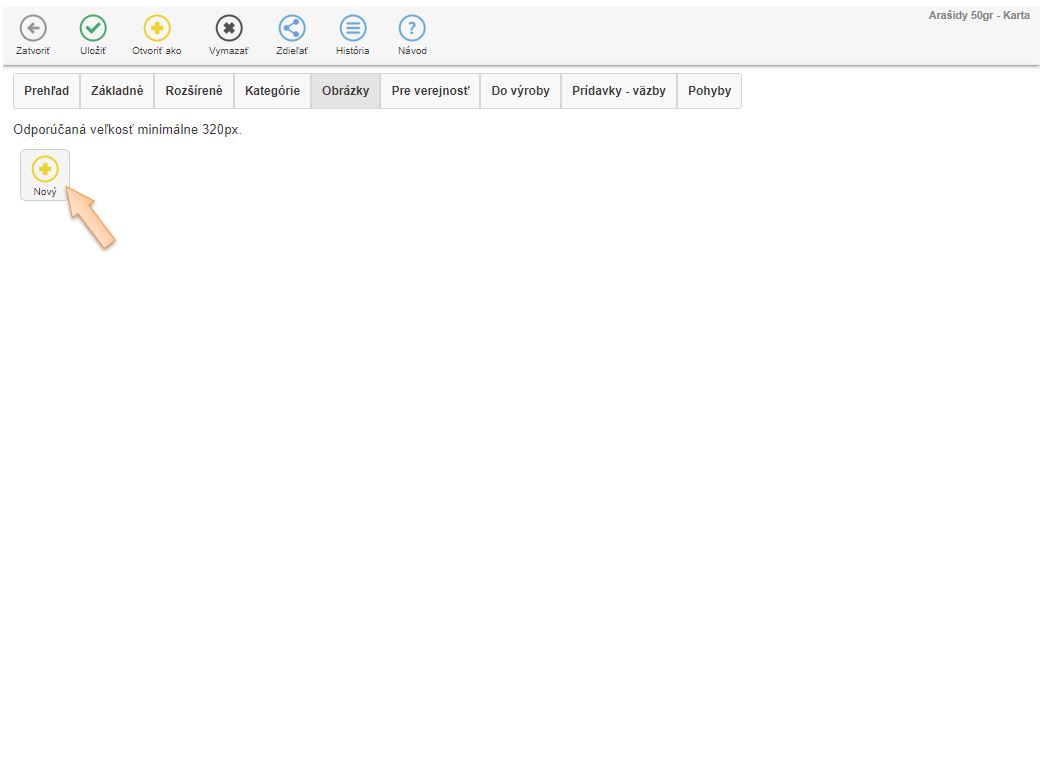Share the card via the Zdieľať icon
Image resolution: width=1046 pixels, height=758 pixels.
(292, 29)
